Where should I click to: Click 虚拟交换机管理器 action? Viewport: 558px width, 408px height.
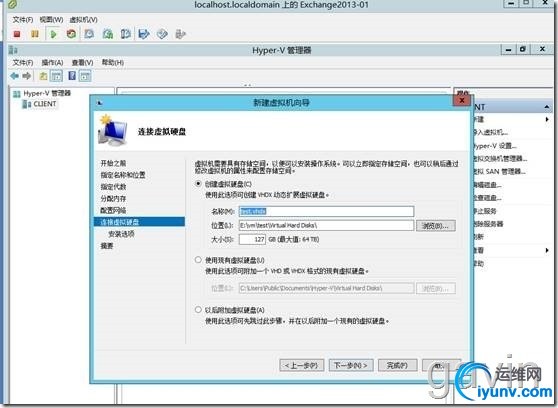[500, 158]
